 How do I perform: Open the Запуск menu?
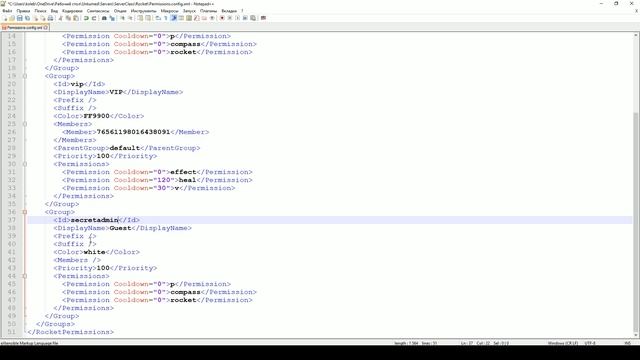point(189,11)
